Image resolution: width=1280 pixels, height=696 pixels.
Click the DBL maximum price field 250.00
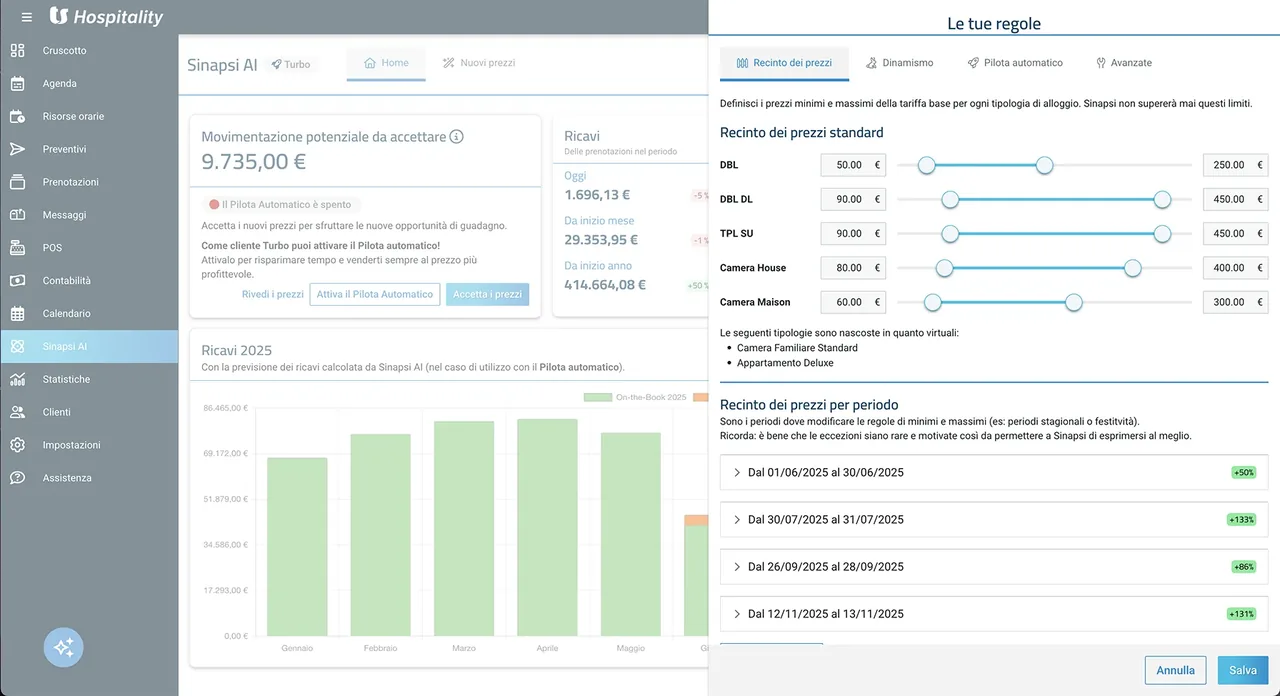1235,165
